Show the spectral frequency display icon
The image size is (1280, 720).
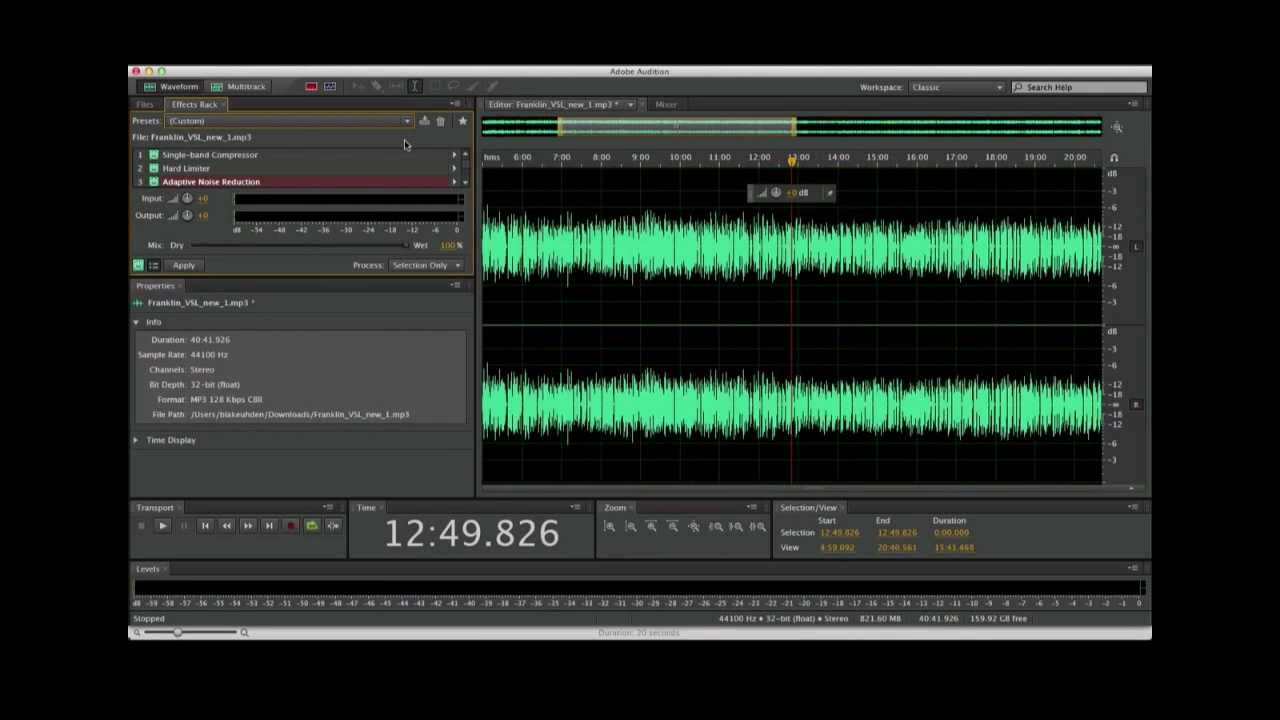(x=311, y=87)
